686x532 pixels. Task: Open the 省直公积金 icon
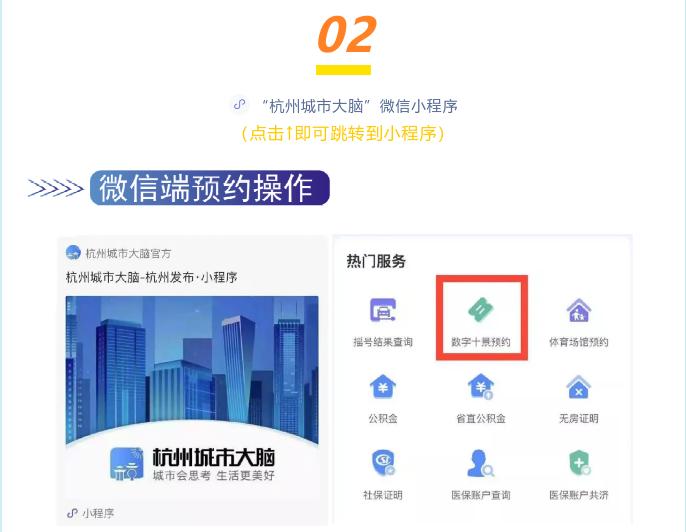click(x=481, y=387)
